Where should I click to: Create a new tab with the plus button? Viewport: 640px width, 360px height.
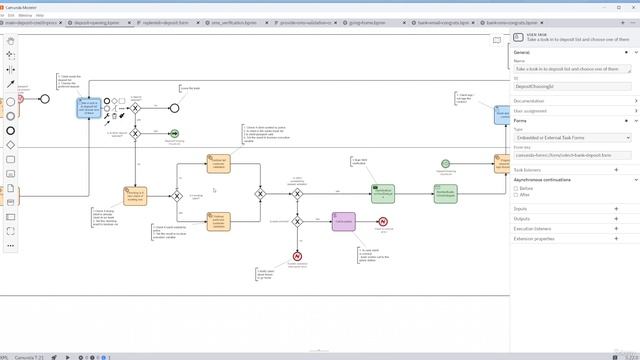coord(623,23)
